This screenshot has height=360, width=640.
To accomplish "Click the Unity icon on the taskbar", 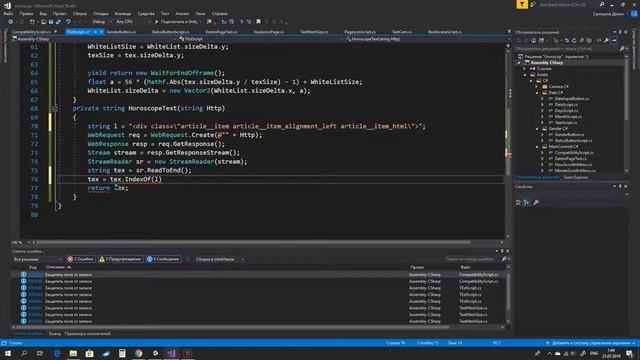I will 155,353.
